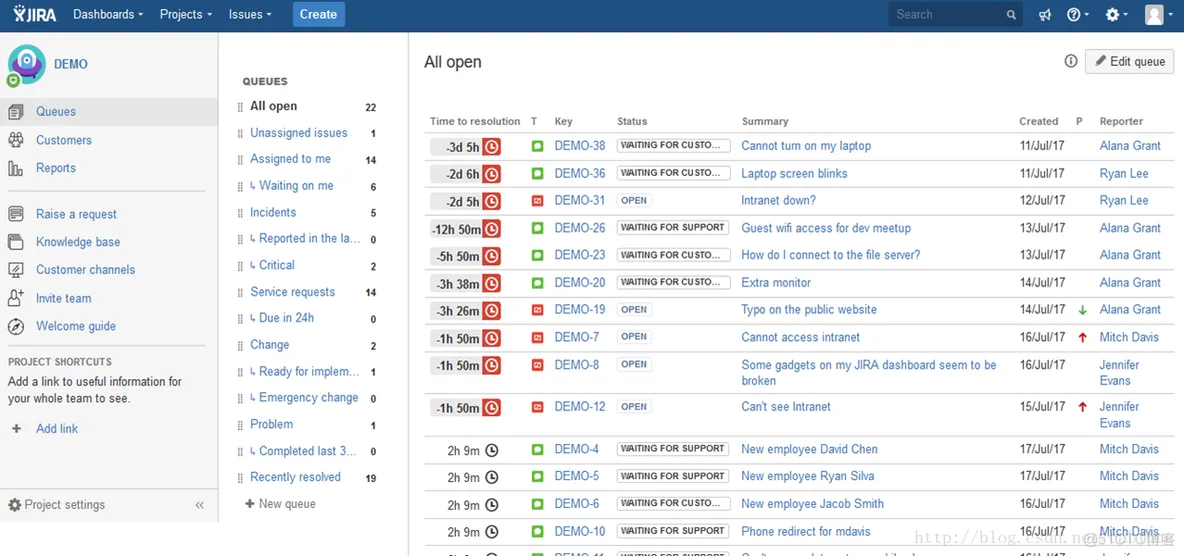Click the search magnifier icon

1011,15
